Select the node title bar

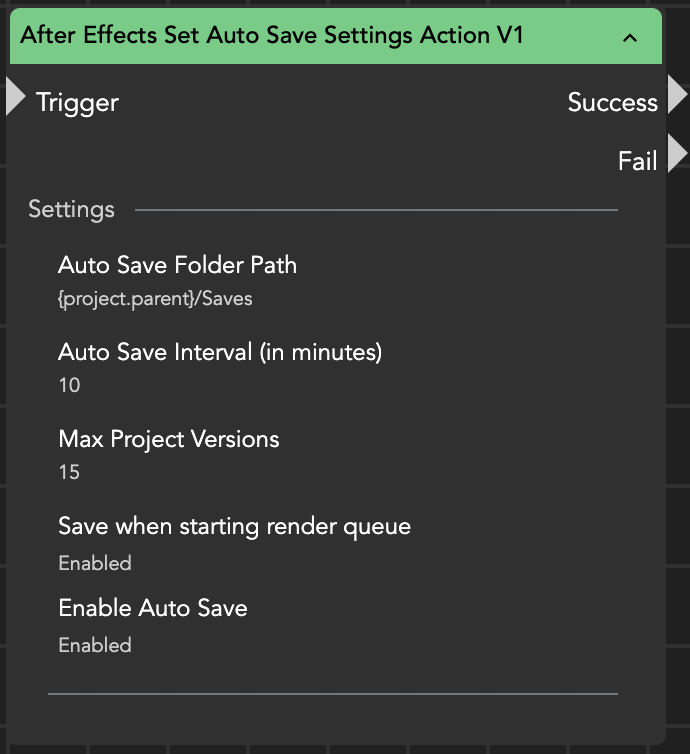tap(300, 36)
